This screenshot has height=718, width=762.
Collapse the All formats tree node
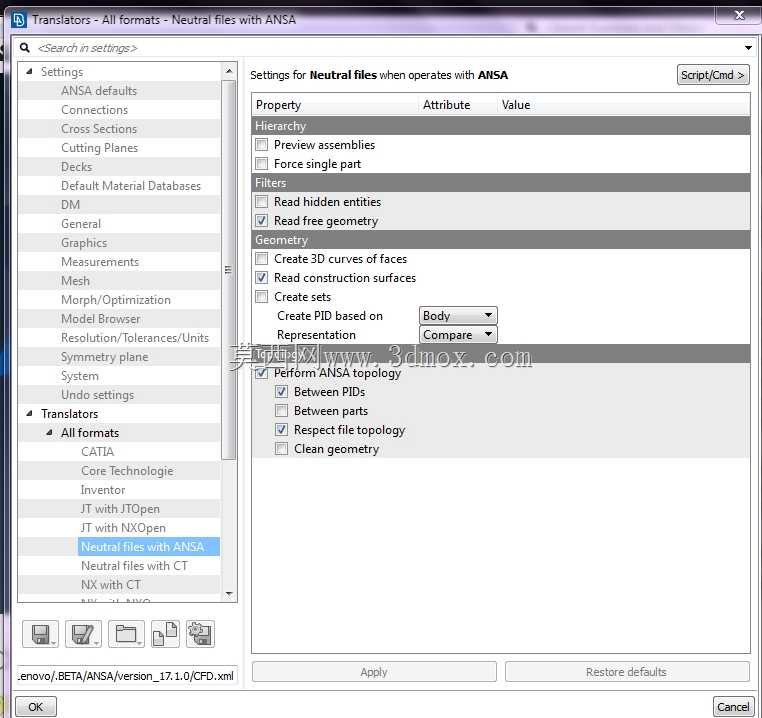49,432
